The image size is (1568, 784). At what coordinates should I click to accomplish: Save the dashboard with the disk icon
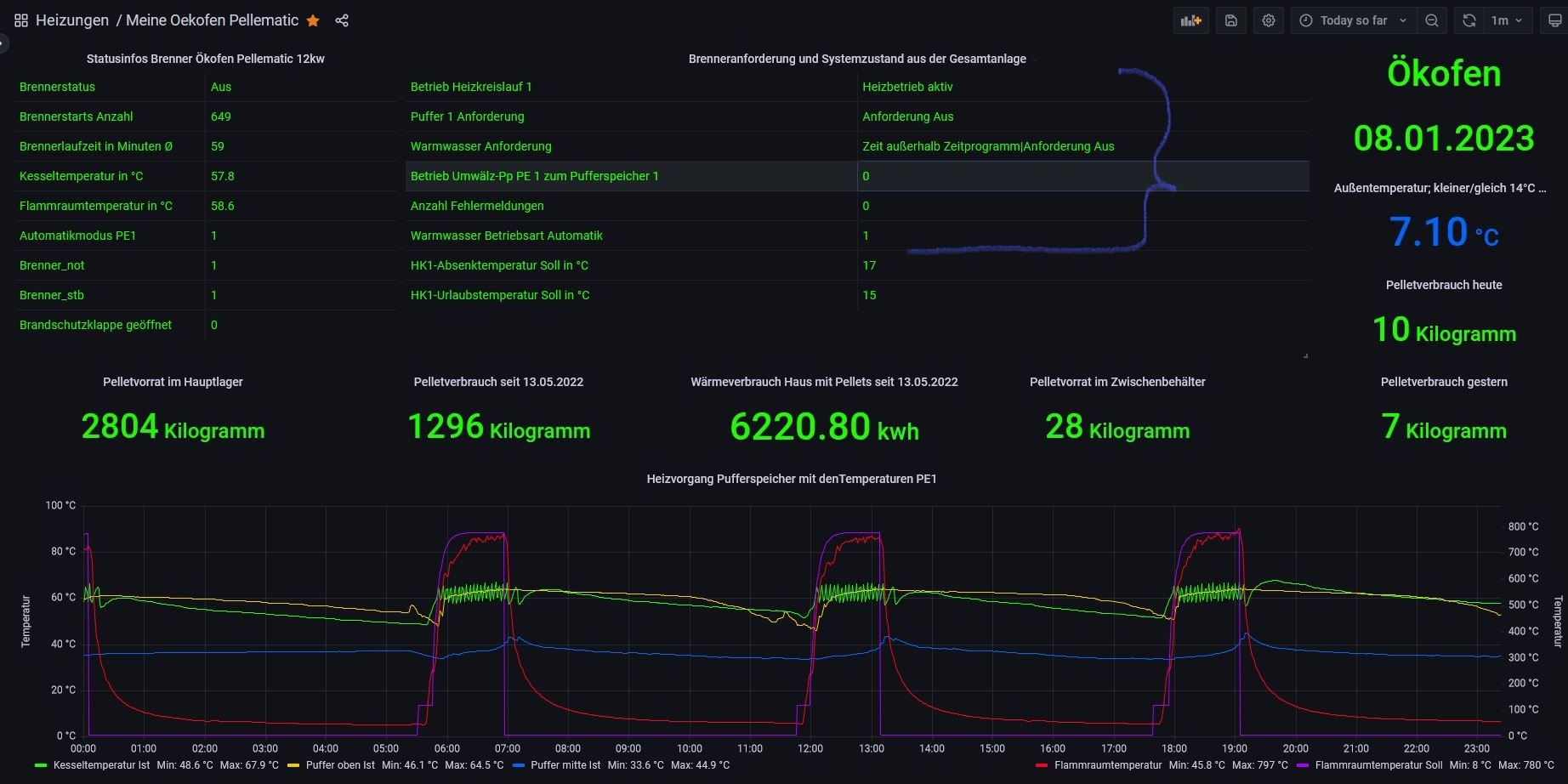1230,20
